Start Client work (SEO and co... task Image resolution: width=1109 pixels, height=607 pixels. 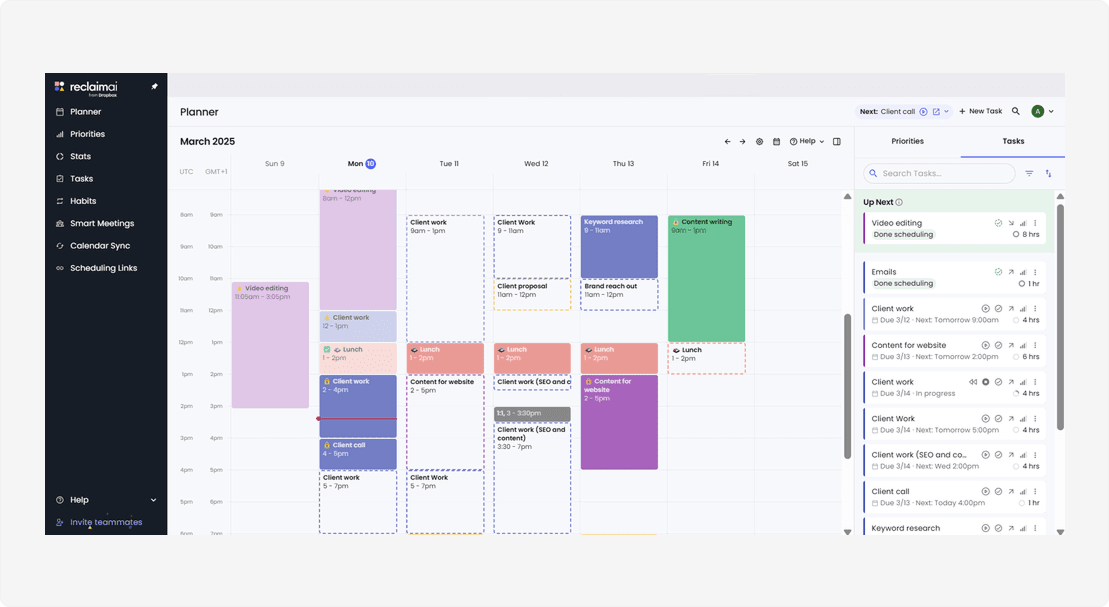click(985, 455)
